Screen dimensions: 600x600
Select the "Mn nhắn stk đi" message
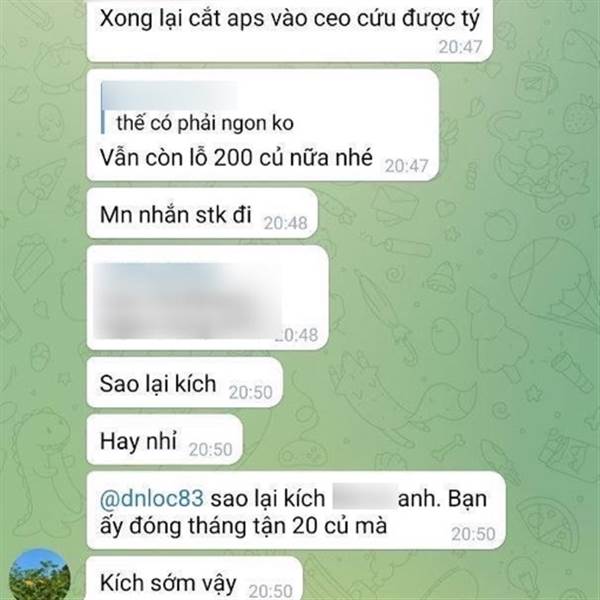(176, 214)
